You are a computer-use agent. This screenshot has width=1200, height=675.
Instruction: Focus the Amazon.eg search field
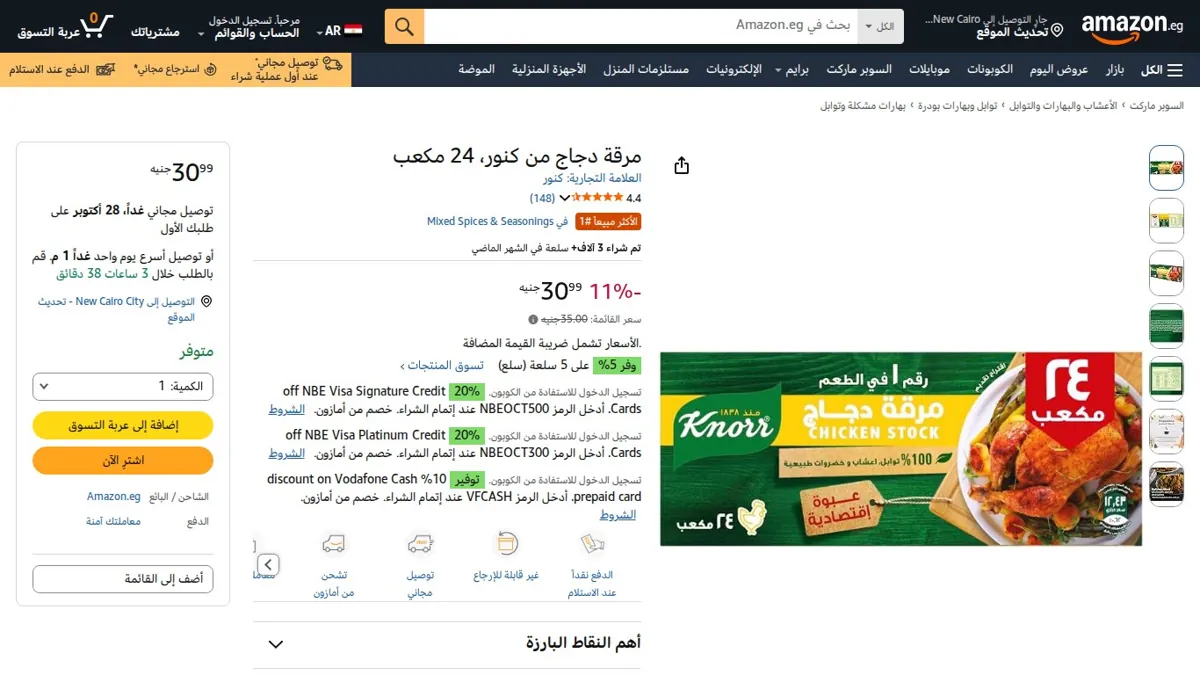click(640, 26)
